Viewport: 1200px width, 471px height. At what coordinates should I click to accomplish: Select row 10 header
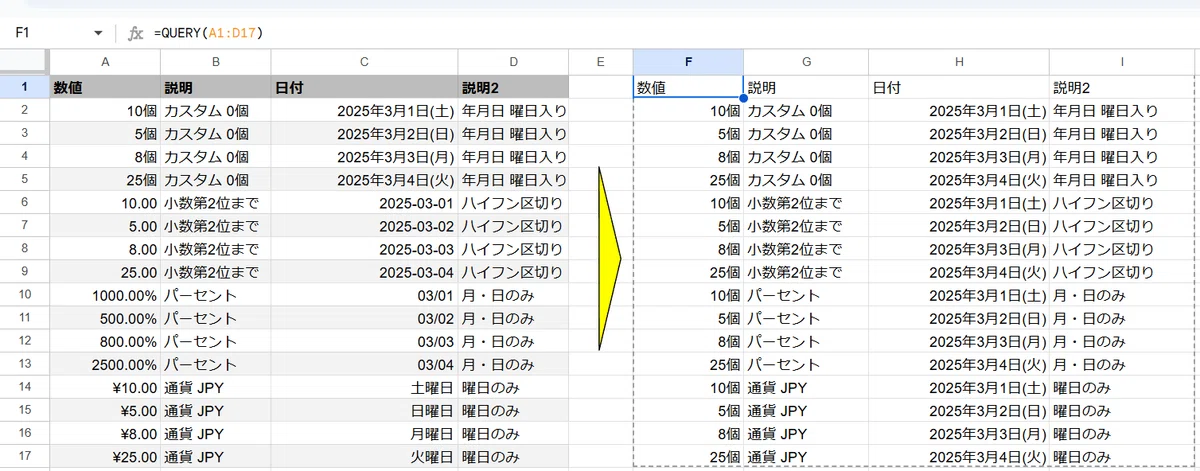[24, 295]
